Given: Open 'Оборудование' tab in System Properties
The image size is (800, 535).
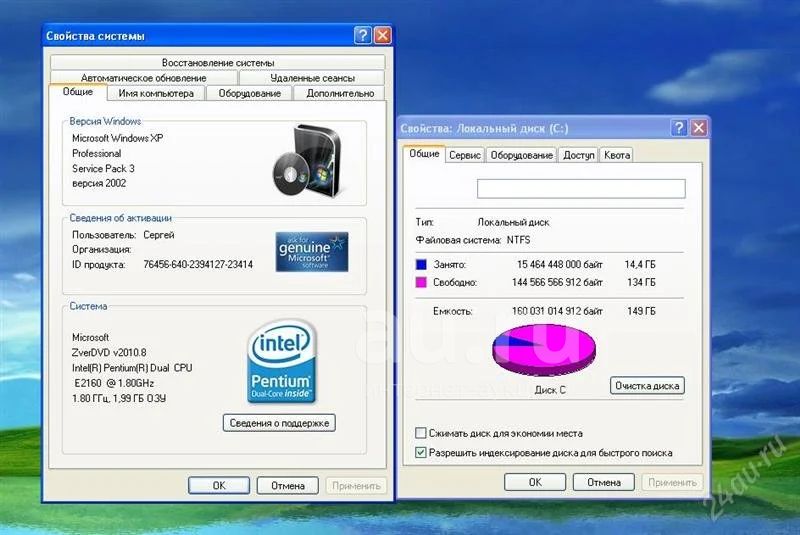Looking at the screenshot, I should [249, 93].
